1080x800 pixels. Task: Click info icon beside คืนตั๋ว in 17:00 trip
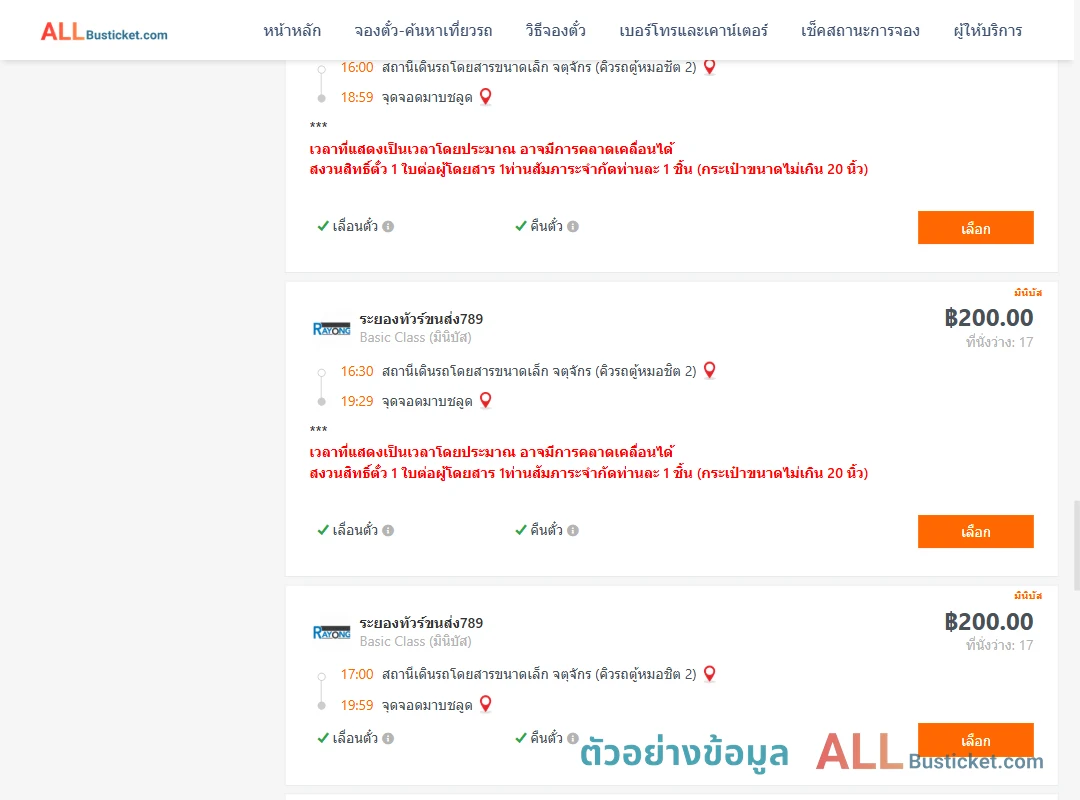coord(573,738)
